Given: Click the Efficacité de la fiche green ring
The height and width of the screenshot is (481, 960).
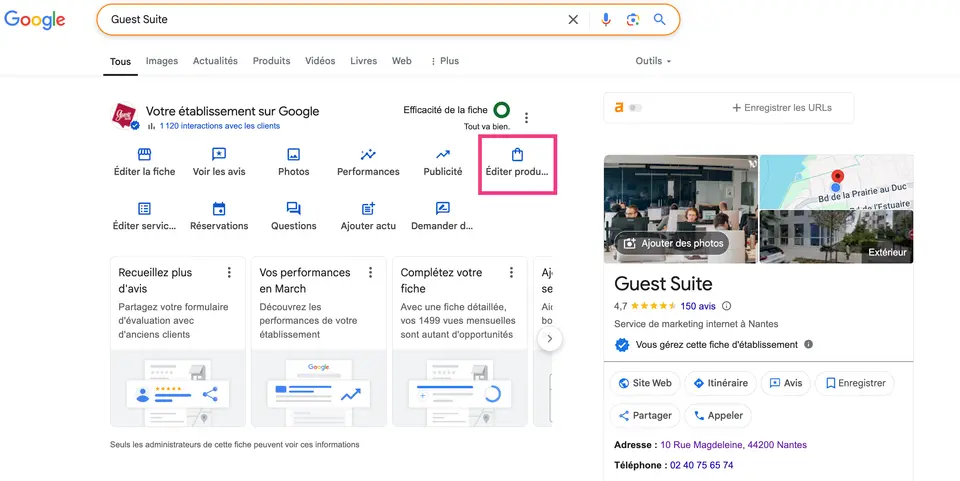Looking at the screenshot, I should pos(501,110).
